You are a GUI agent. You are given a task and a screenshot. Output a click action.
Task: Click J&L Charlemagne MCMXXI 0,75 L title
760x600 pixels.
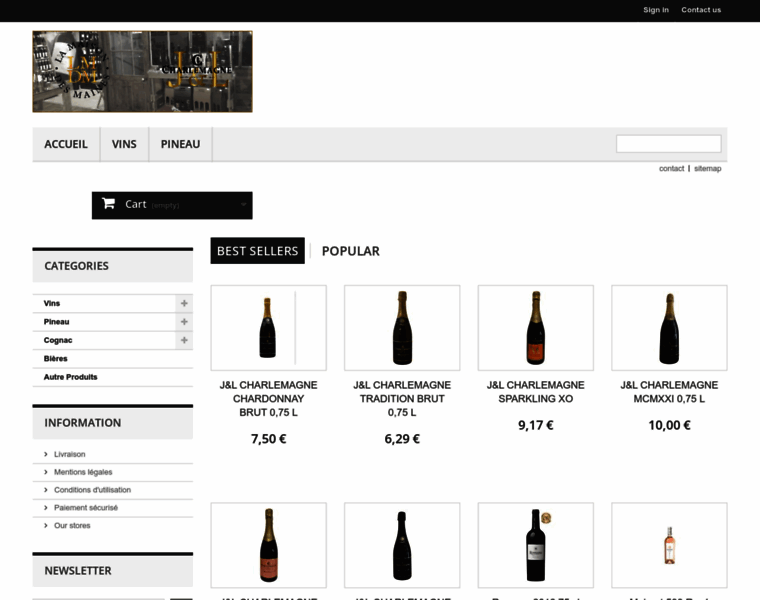tap(669, 392)
